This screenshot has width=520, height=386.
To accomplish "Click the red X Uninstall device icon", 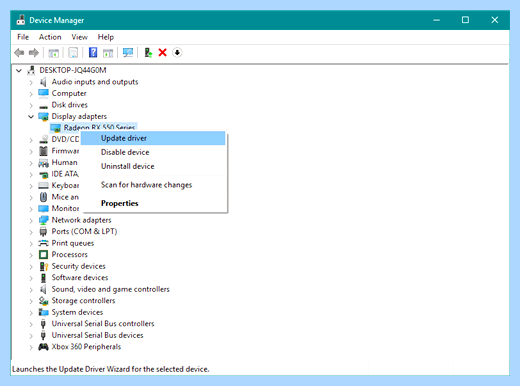I will pos(163,52).
